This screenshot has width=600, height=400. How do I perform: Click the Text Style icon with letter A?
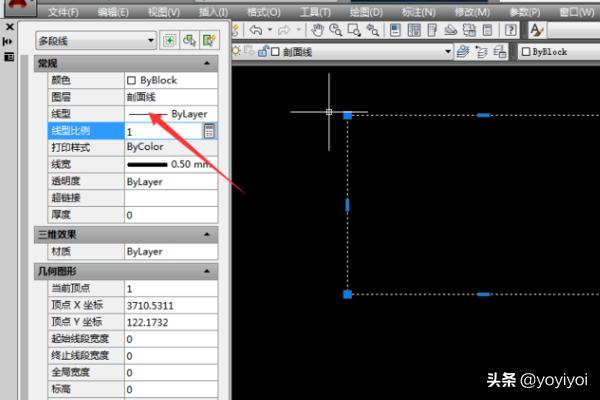(536, 30)
